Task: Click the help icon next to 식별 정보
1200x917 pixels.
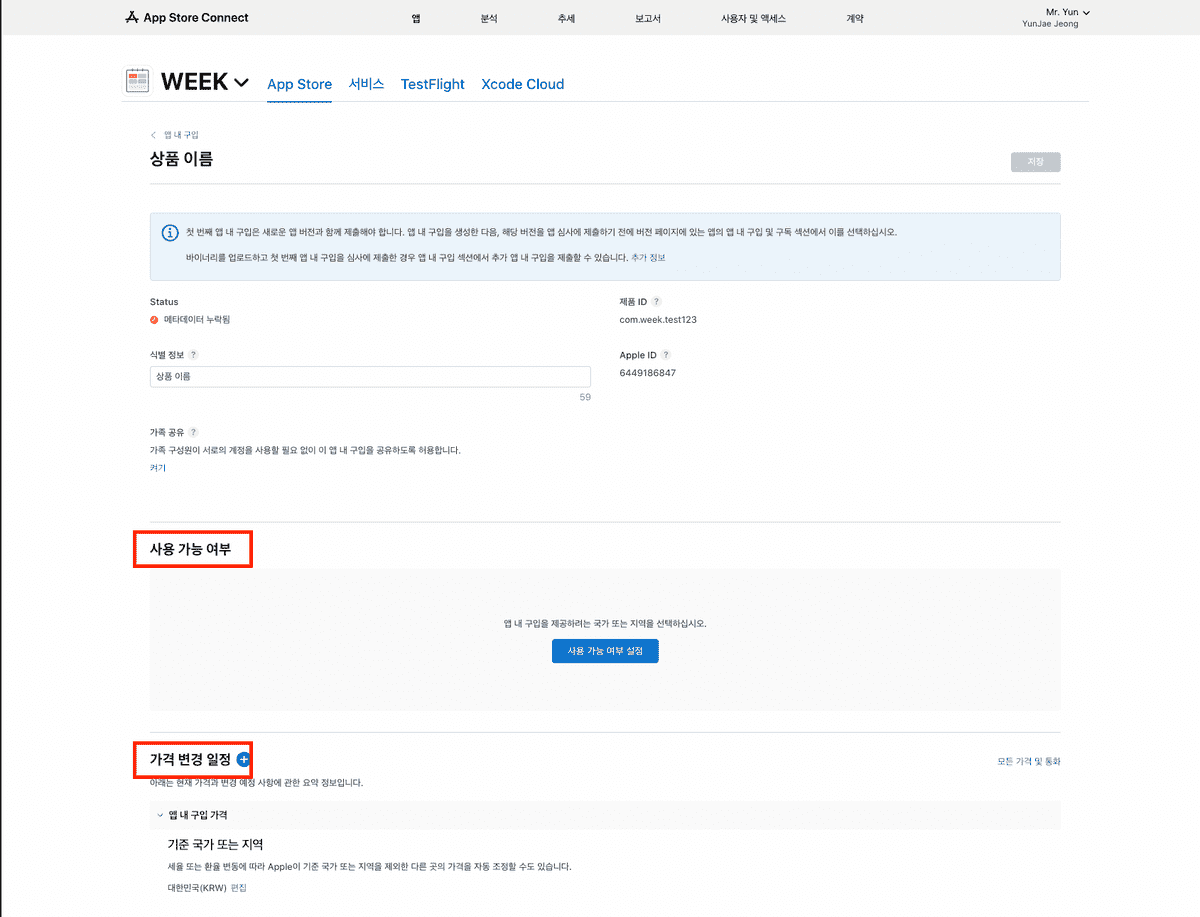Action: pyautogui.click(x=193, y=355)
